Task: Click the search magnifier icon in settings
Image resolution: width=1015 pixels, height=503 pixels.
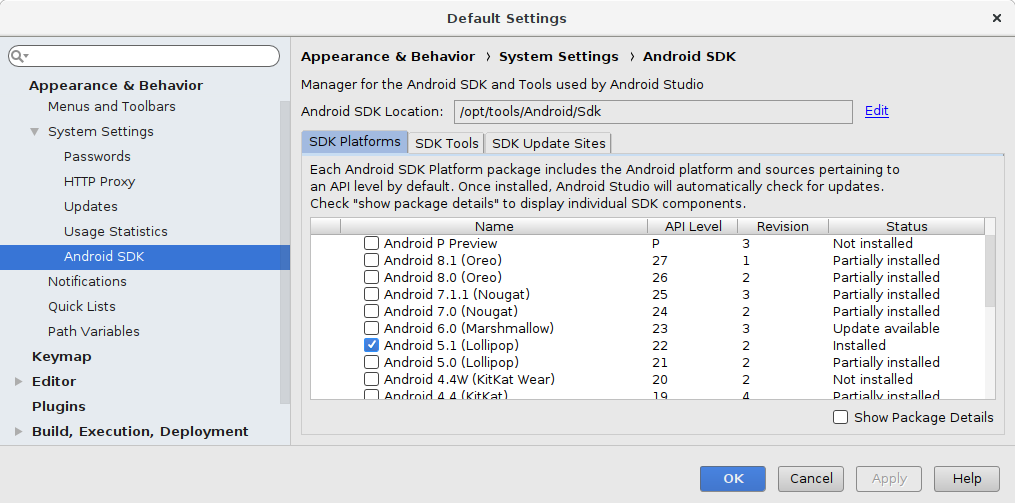Action: 19,56
